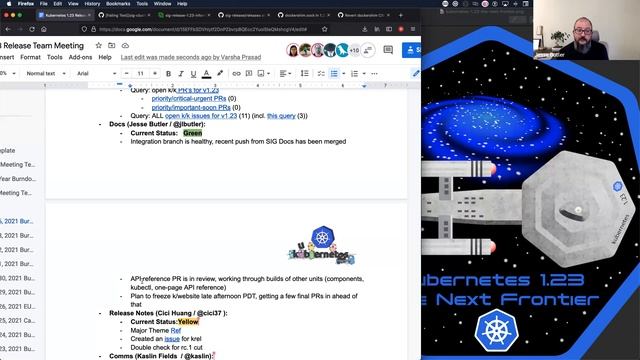Open the comment history icon

(388, 50)
